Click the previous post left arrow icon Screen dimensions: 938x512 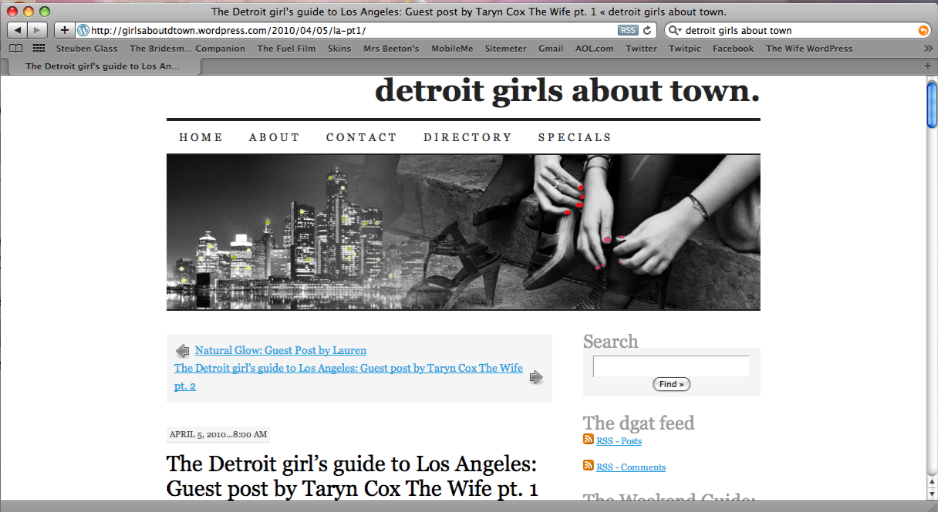pyautogui.click(x=182, y=351)
